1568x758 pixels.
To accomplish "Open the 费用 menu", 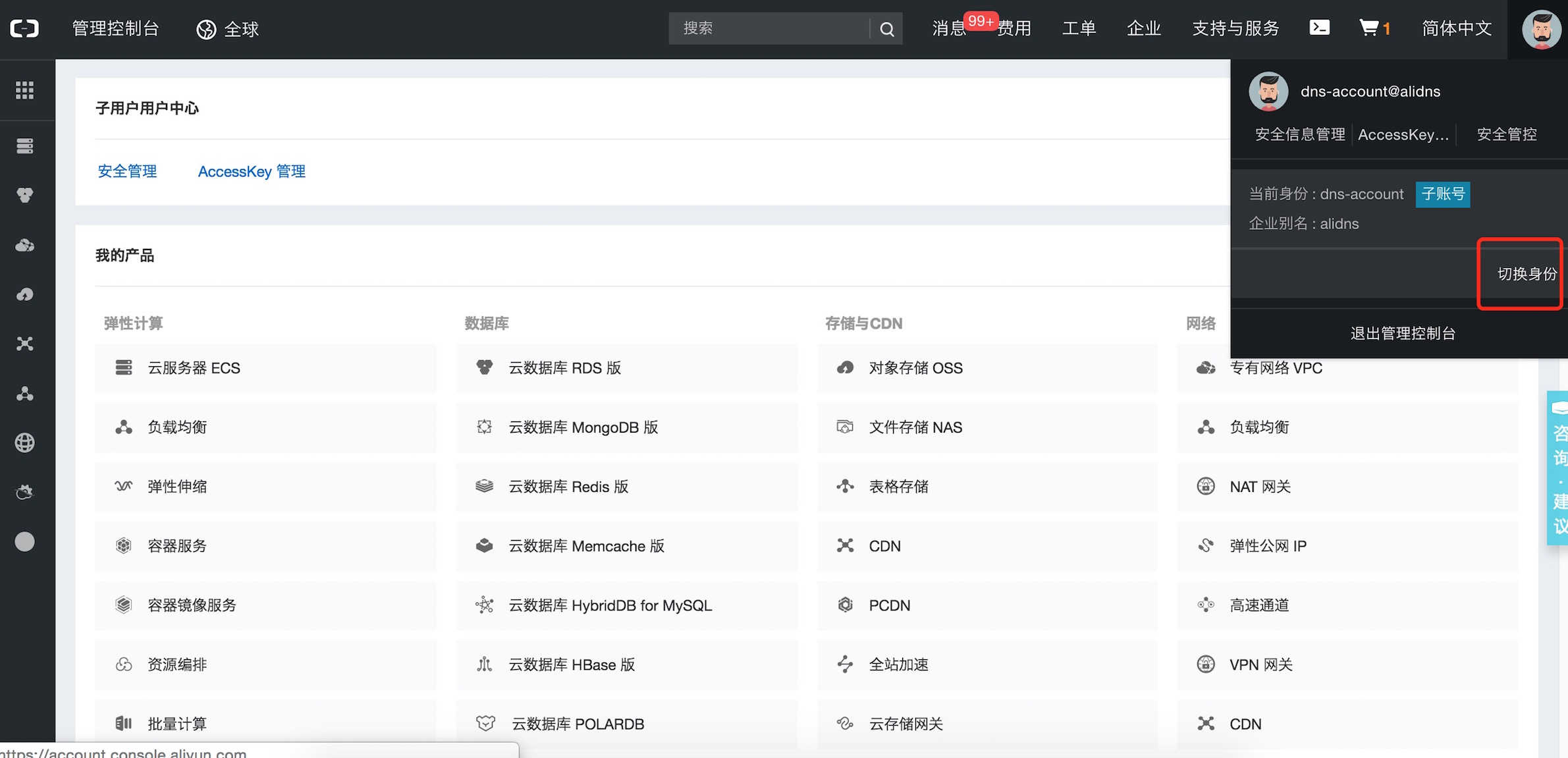I will [x=1014, y=28].
